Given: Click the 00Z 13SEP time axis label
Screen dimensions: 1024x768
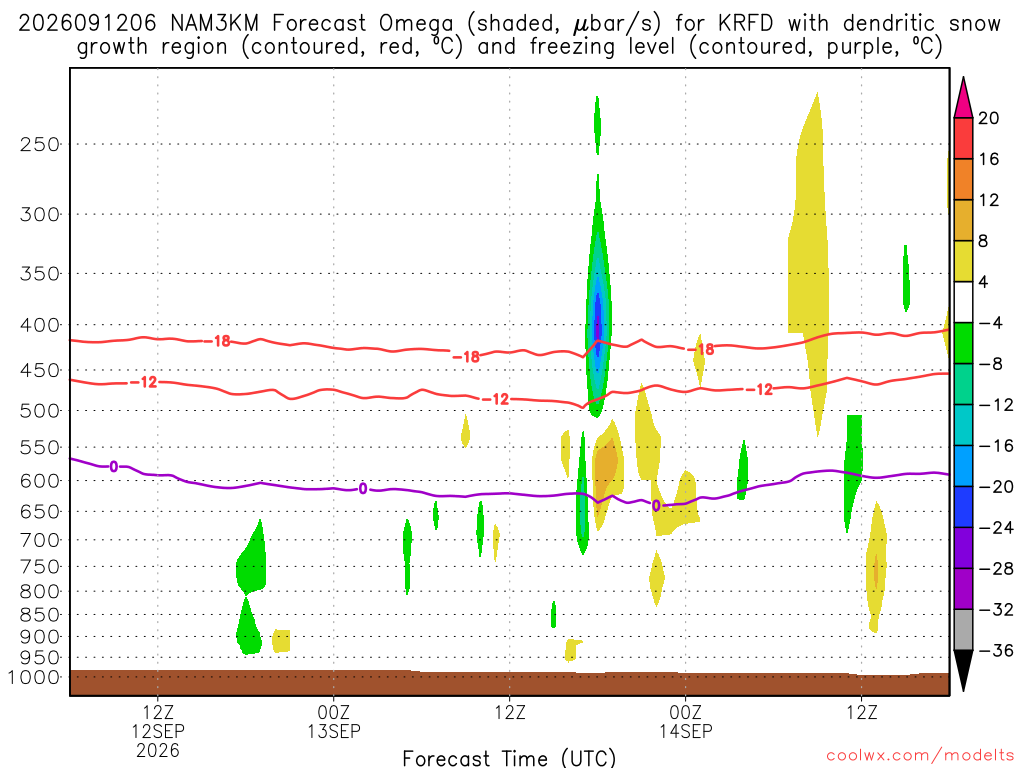Looking at the screenshot, I should (334, 722).
